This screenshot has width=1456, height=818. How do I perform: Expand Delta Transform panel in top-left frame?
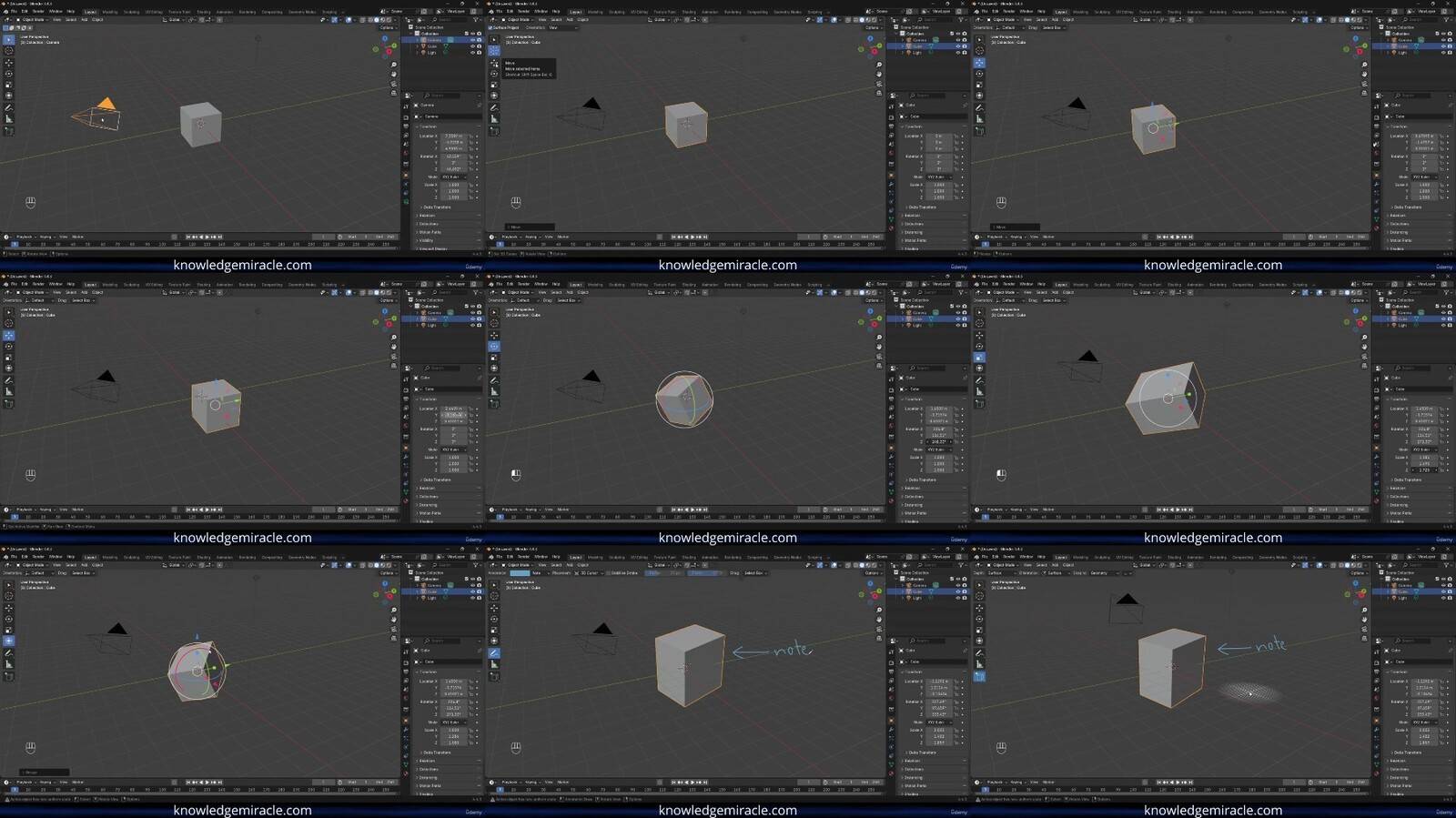438,207
